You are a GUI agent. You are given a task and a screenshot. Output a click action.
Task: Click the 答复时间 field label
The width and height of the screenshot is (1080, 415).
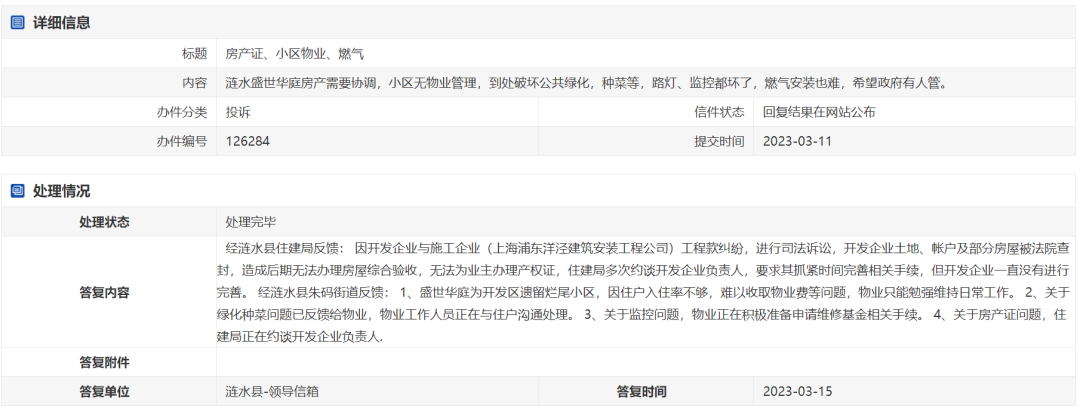[x=641, y=391]
